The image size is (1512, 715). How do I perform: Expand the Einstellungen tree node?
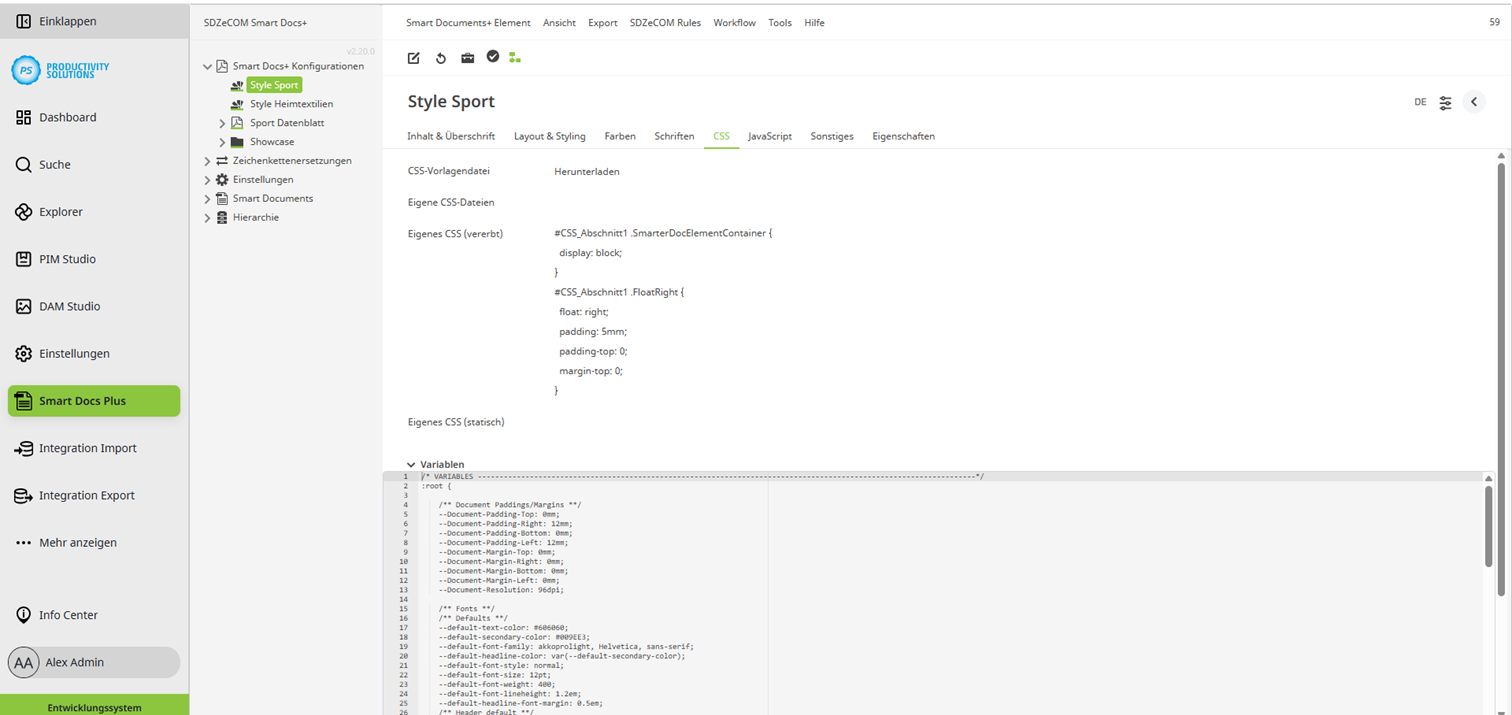pyautogui.click(x=208, y=180)
